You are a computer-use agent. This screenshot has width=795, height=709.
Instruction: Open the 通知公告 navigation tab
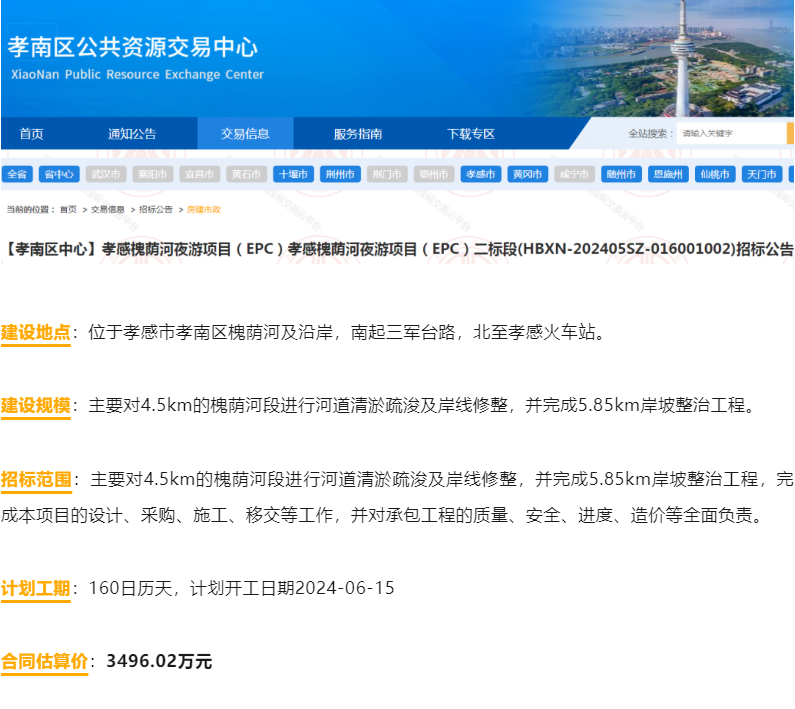click(x=132, y=134)
